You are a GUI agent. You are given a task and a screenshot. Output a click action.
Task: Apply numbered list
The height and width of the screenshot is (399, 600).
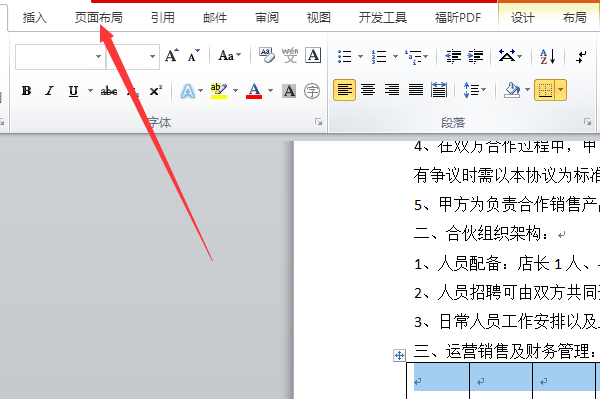(379, 57)
